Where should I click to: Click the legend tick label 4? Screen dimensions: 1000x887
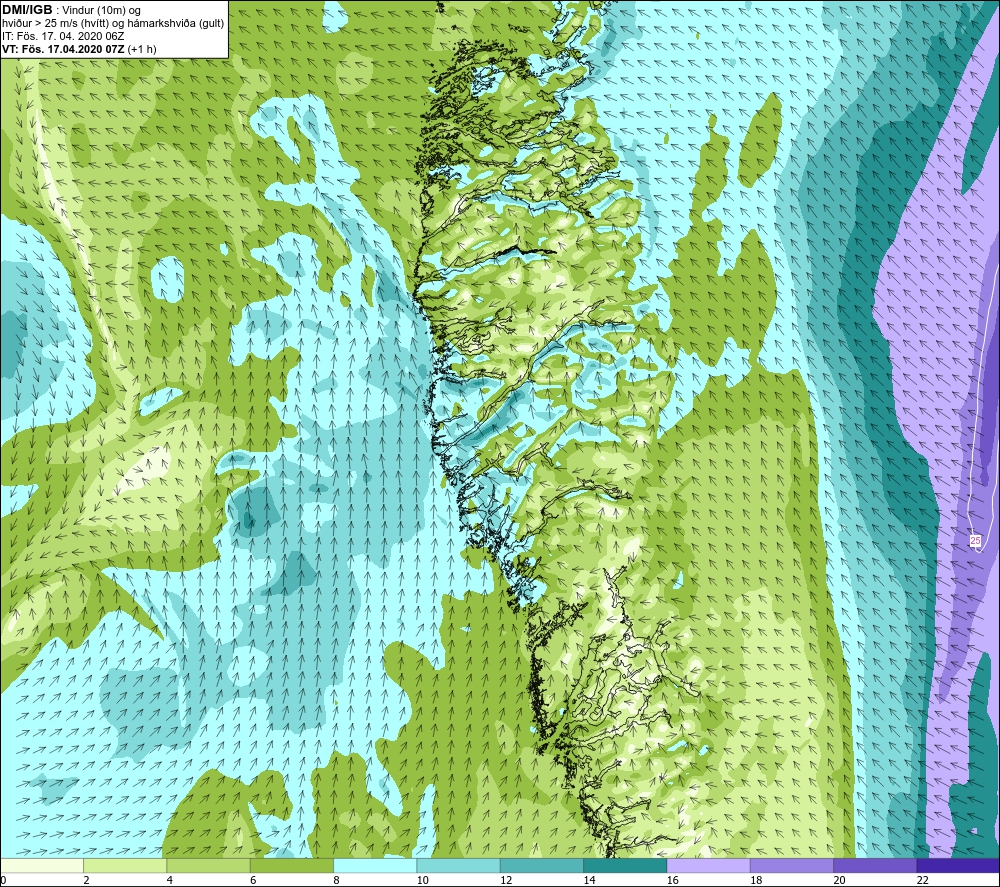coord(170,880)
